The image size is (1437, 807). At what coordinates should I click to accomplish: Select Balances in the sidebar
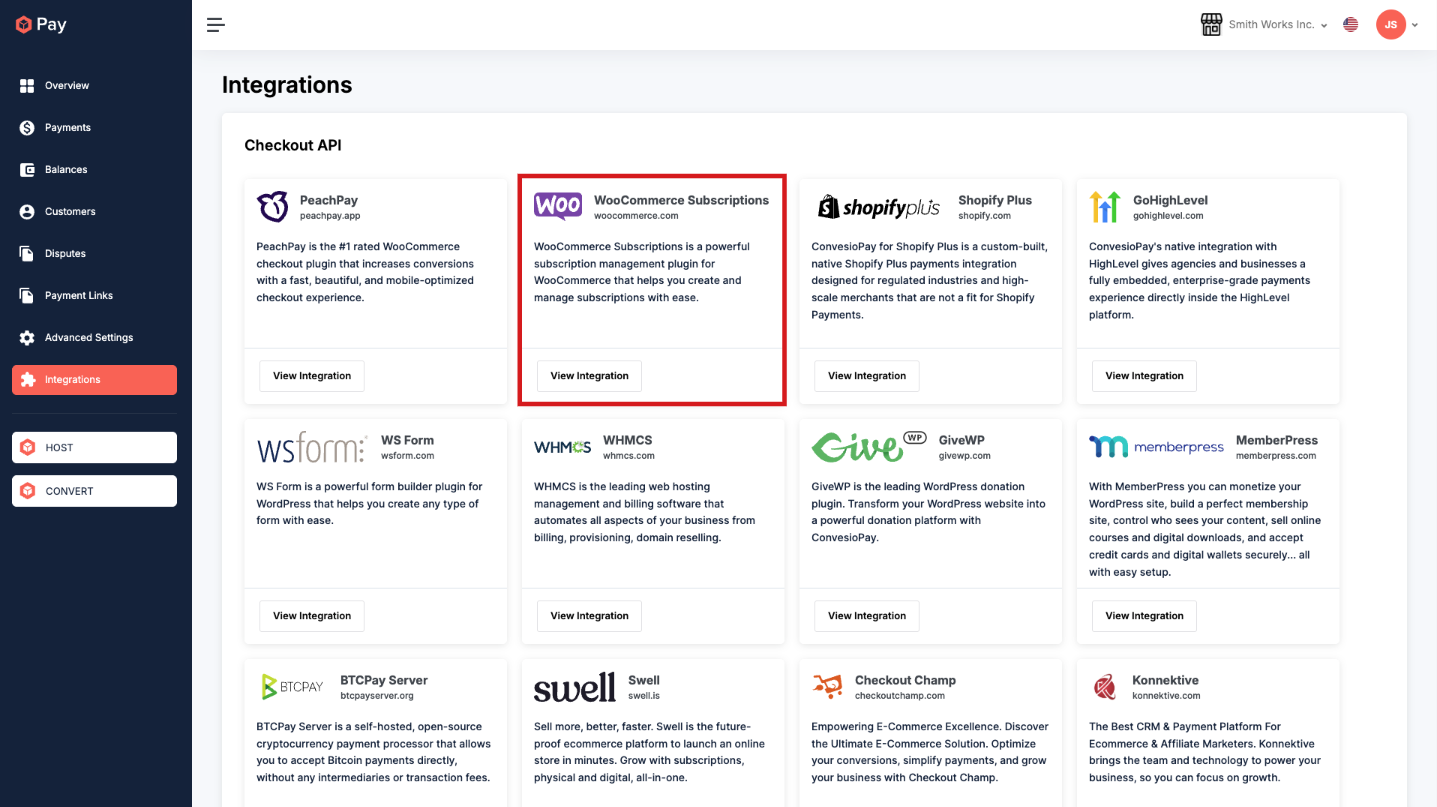[x=94, y=170]
